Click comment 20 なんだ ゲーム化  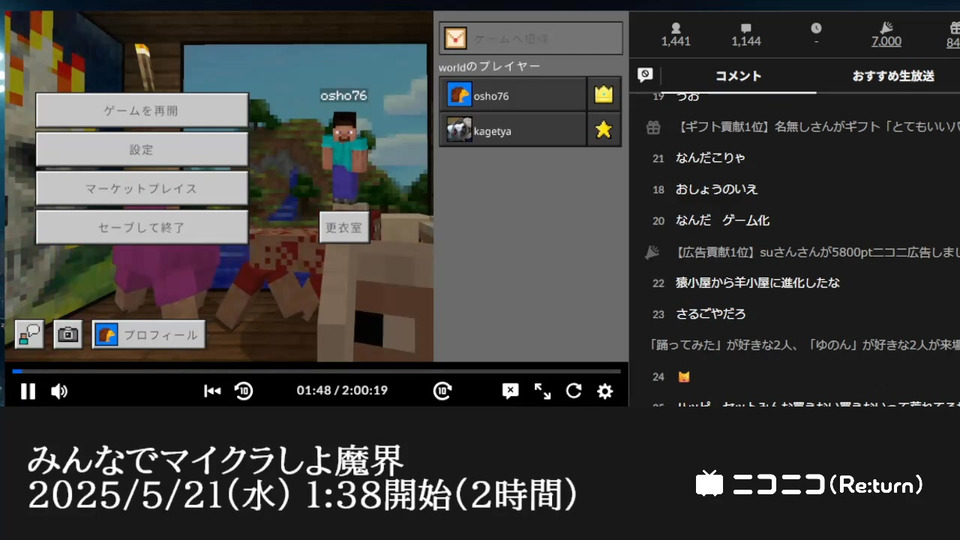pos(722,220)
